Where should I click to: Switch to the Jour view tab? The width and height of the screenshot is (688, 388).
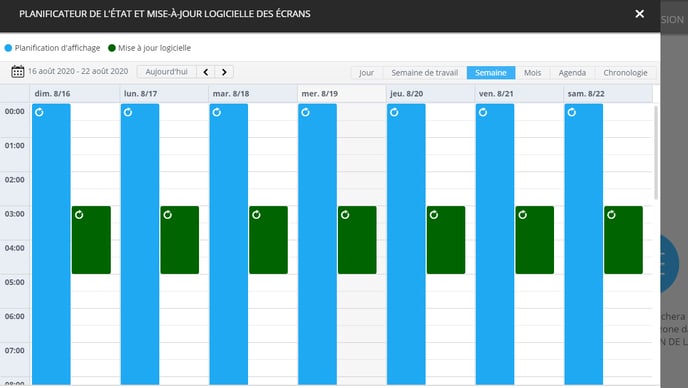pyautogui.click(x=366, y=73)
